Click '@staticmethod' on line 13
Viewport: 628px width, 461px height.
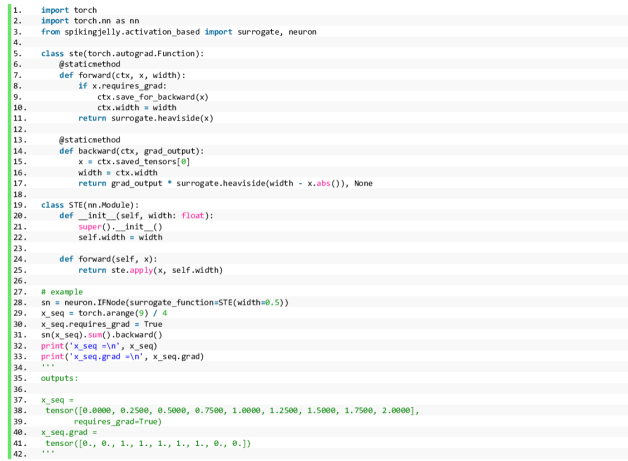[90, 140]
